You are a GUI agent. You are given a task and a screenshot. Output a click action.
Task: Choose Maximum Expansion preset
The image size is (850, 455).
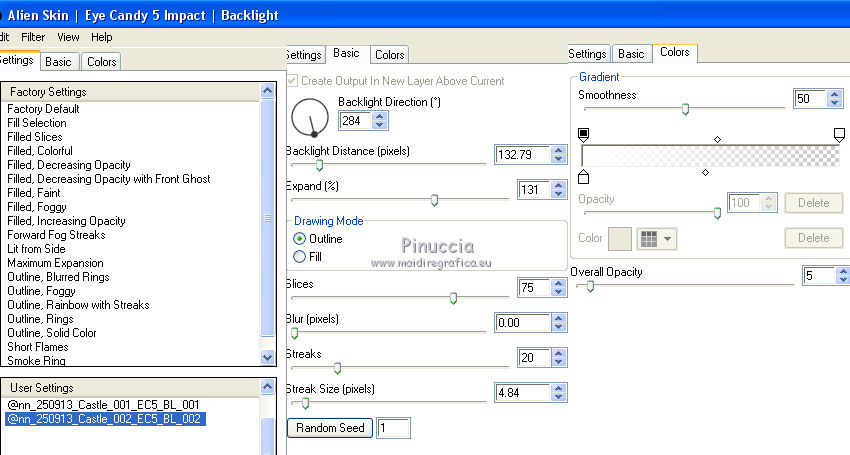point(55,263)
